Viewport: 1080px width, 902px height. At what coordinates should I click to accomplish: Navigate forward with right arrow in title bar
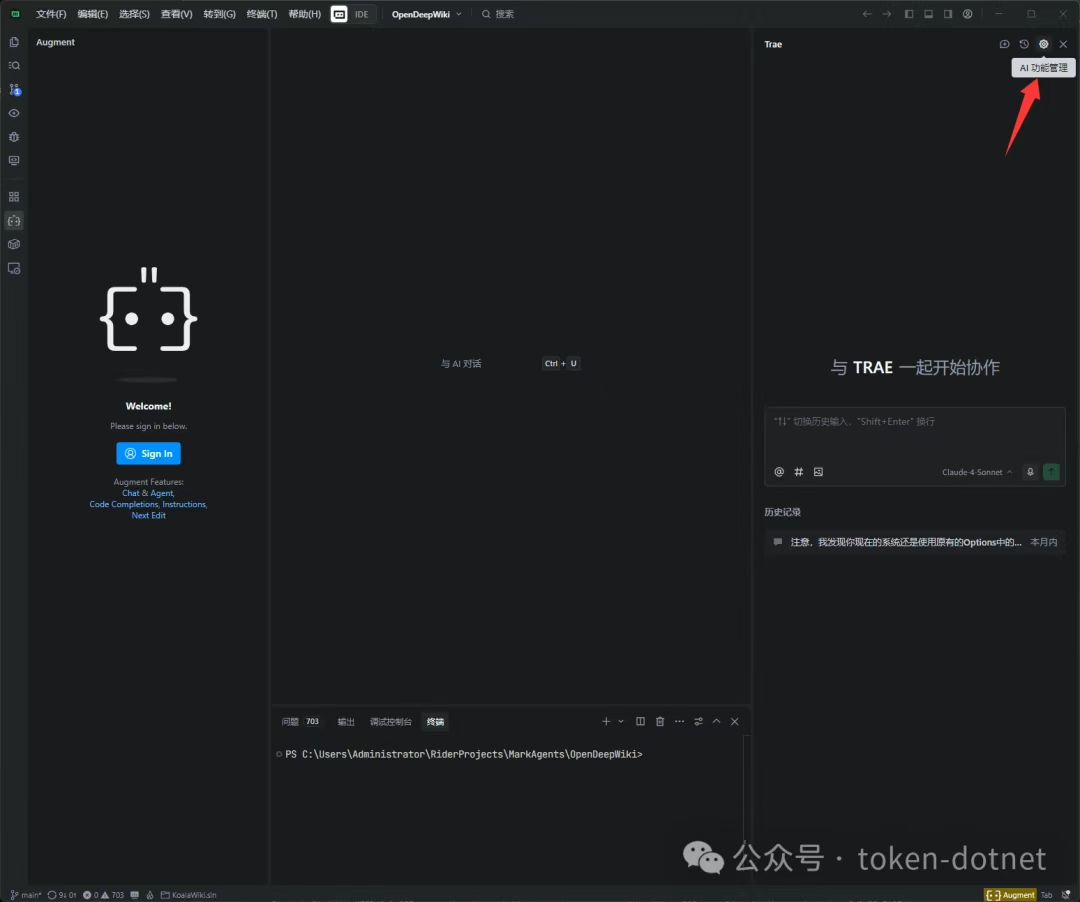(x=887, y=14)
